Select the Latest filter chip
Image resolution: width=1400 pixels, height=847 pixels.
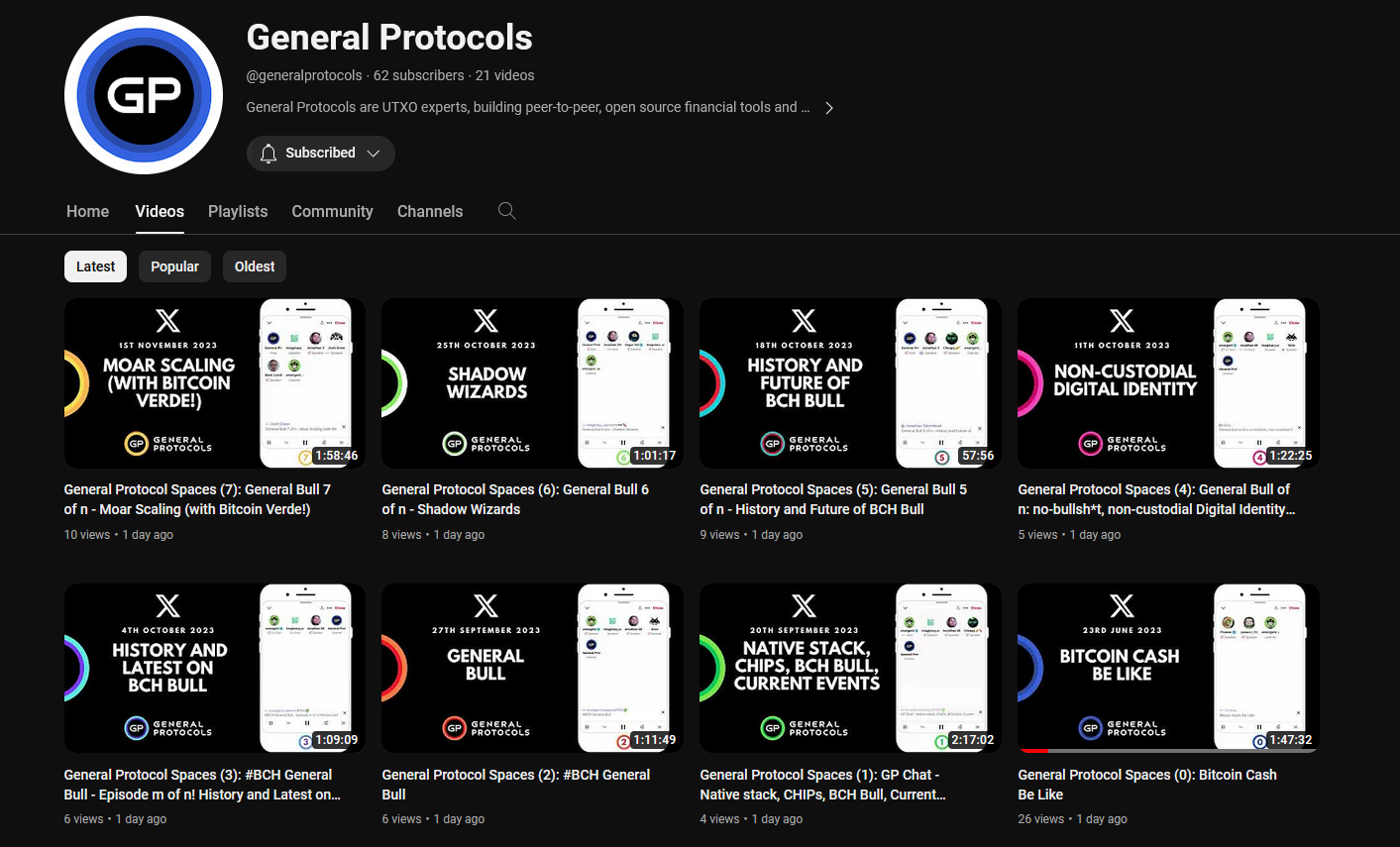[x=95, y=266]
